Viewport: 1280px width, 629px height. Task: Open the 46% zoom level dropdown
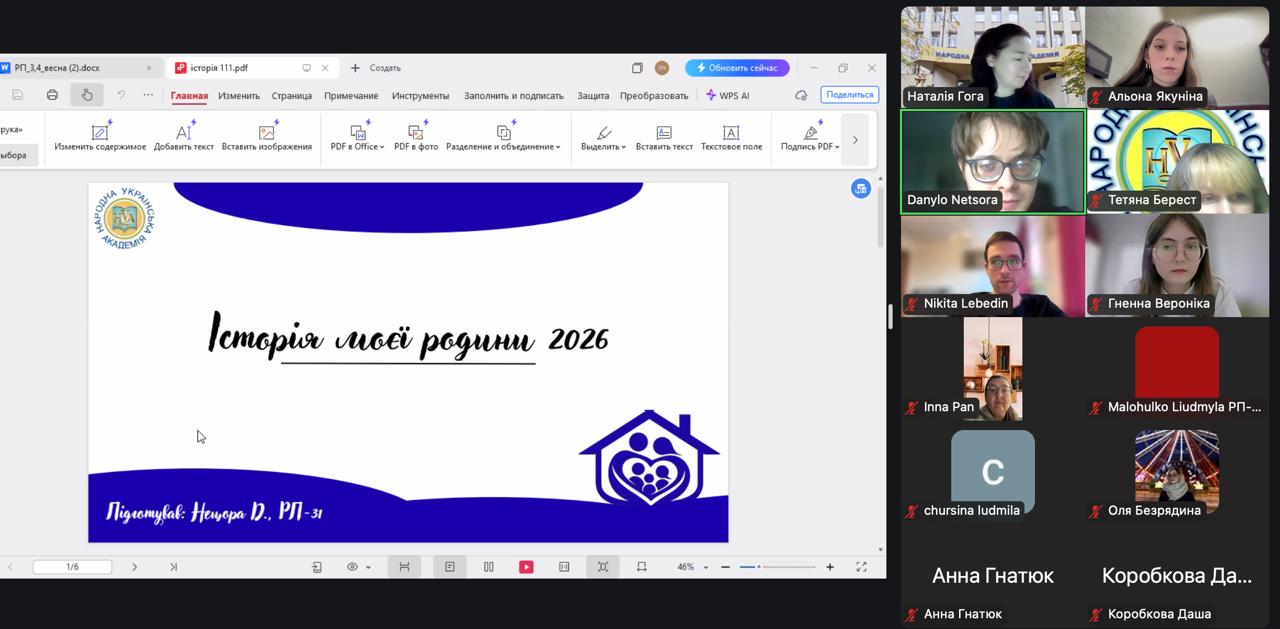pos(706,567)
